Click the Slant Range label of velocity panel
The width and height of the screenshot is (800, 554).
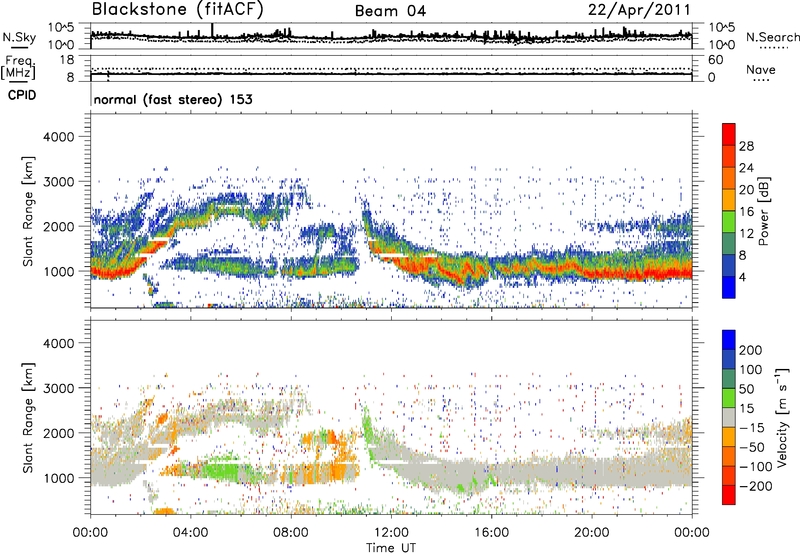pyautogui.click(x=29, y=417)
